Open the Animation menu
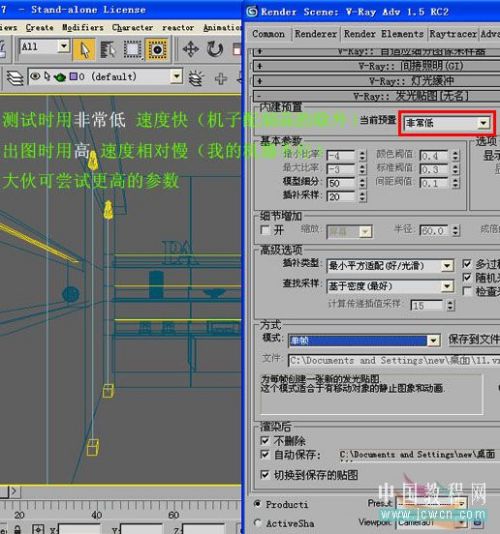The height and width of the screenshot is (534, 500). point(222,28)
